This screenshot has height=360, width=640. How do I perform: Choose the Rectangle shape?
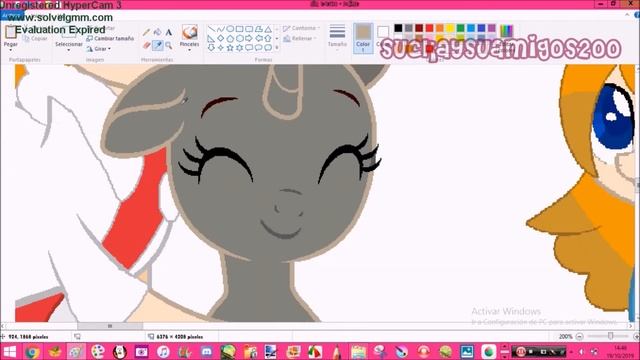[x=240, y=29]
